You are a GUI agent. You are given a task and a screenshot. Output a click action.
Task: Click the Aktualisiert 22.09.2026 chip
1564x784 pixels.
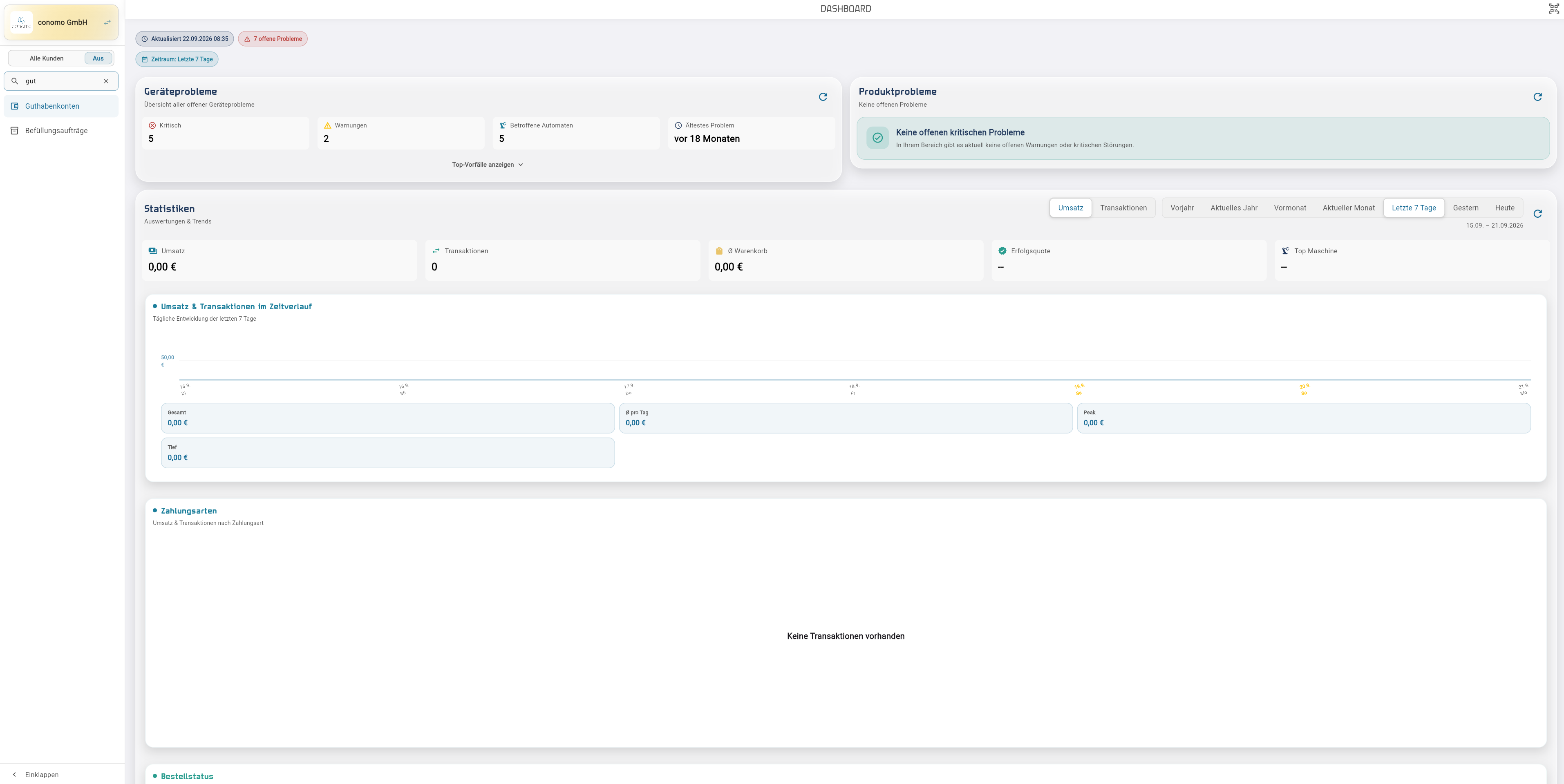(x=185, y=39)
